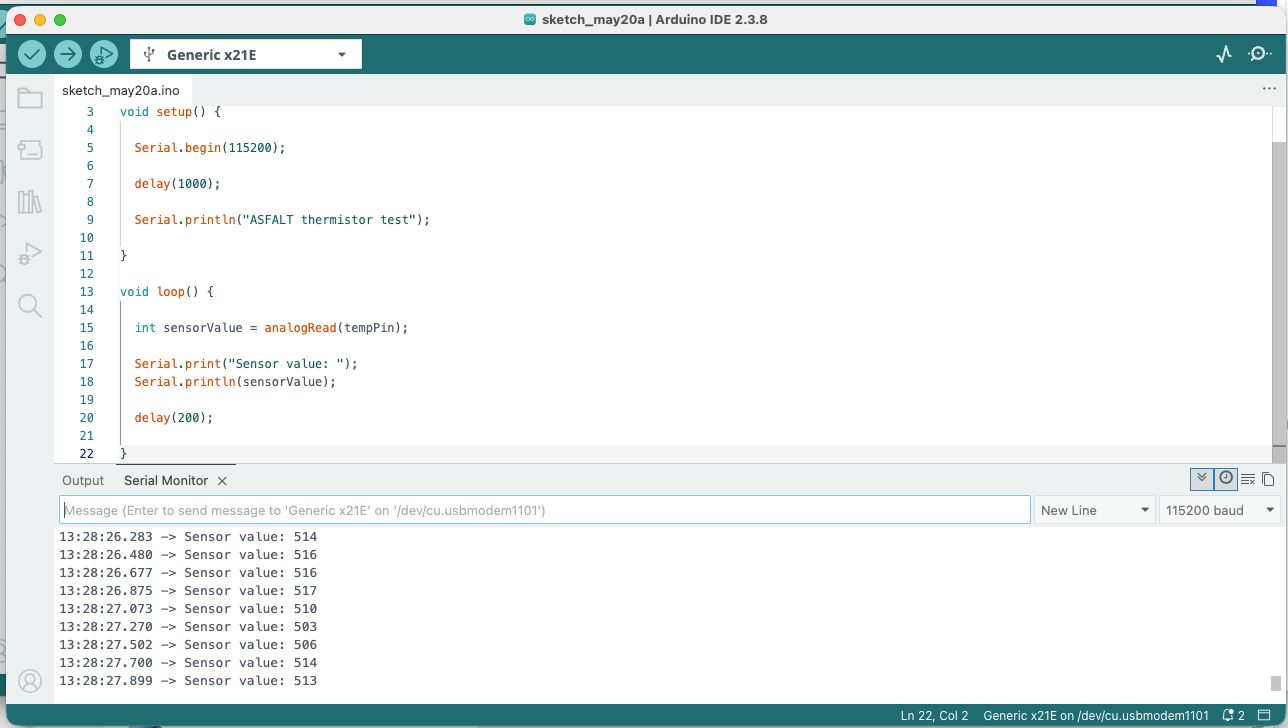Click the void loop() line
Image resolution: width=1288 pixels, height=728 pixels.
167,292
